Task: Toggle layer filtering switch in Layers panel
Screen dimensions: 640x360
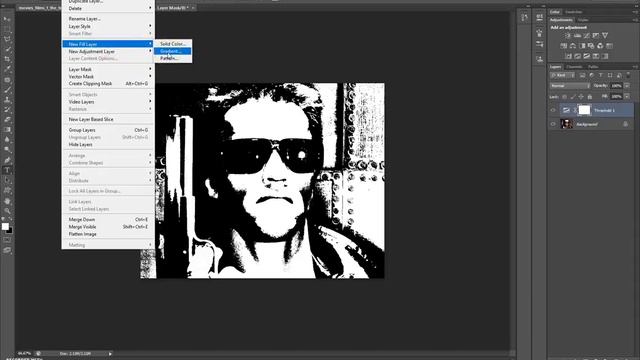Action: (628, 75)
